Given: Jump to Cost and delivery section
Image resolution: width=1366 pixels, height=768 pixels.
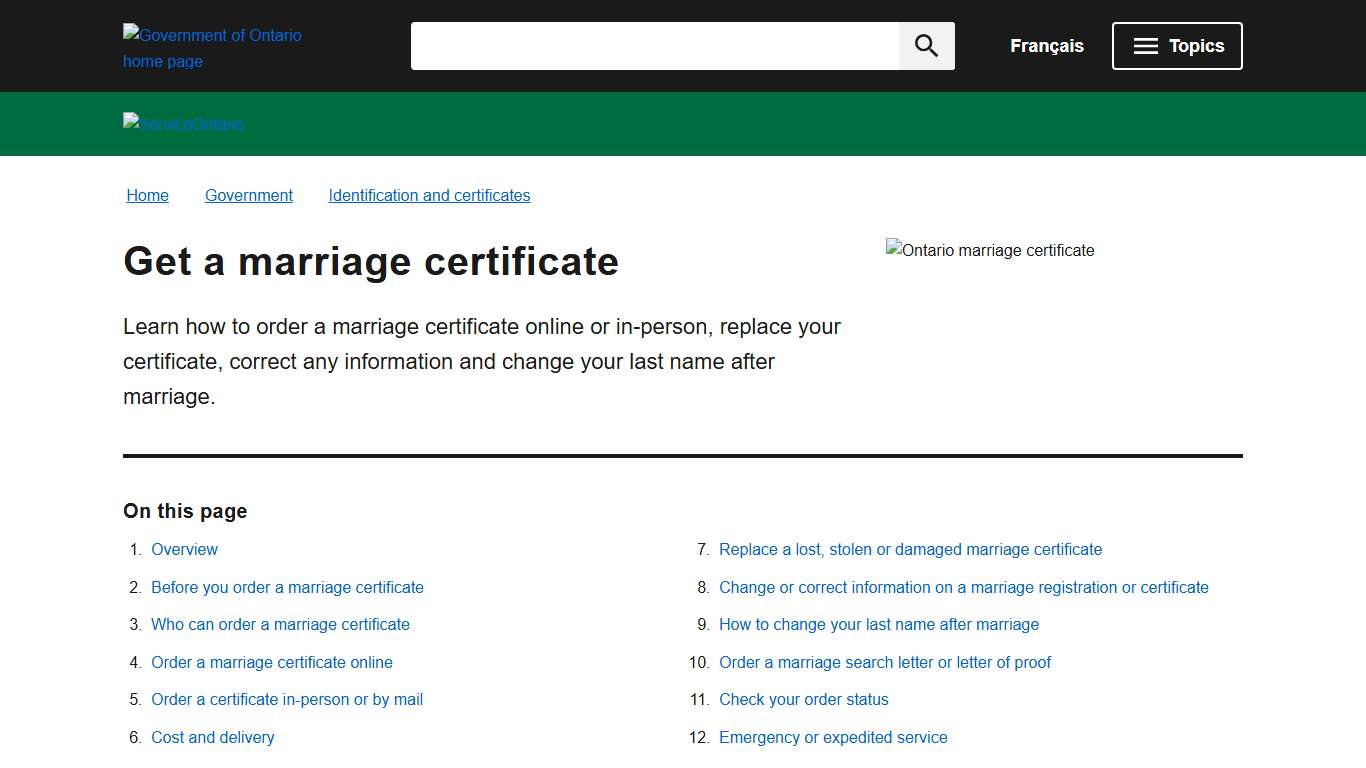Looking at the screenshot, I should point(213,737).
